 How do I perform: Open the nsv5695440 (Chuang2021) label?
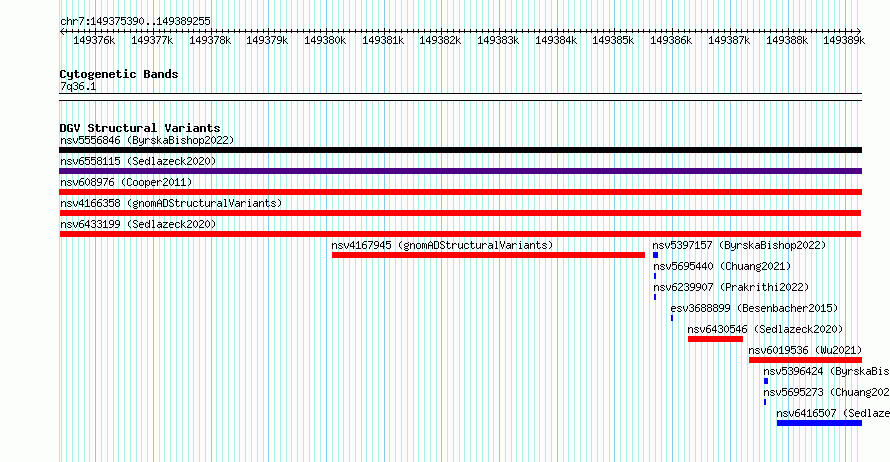722,266
